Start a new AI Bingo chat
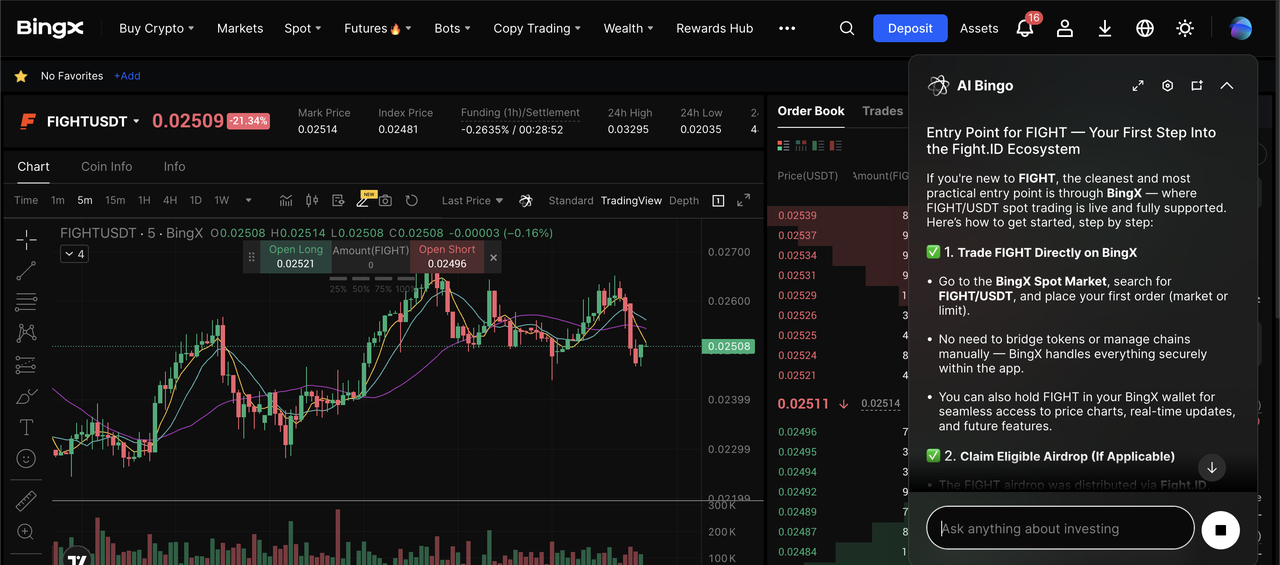Viewport: 1280px width, 565px height. pos(1197,86)
